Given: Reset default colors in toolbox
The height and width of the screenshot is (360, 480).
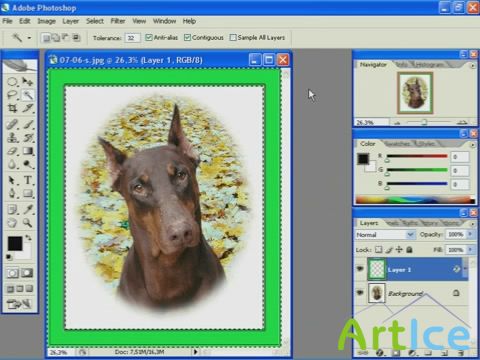Looking at the screenshot, I should (x=9, y=257).
